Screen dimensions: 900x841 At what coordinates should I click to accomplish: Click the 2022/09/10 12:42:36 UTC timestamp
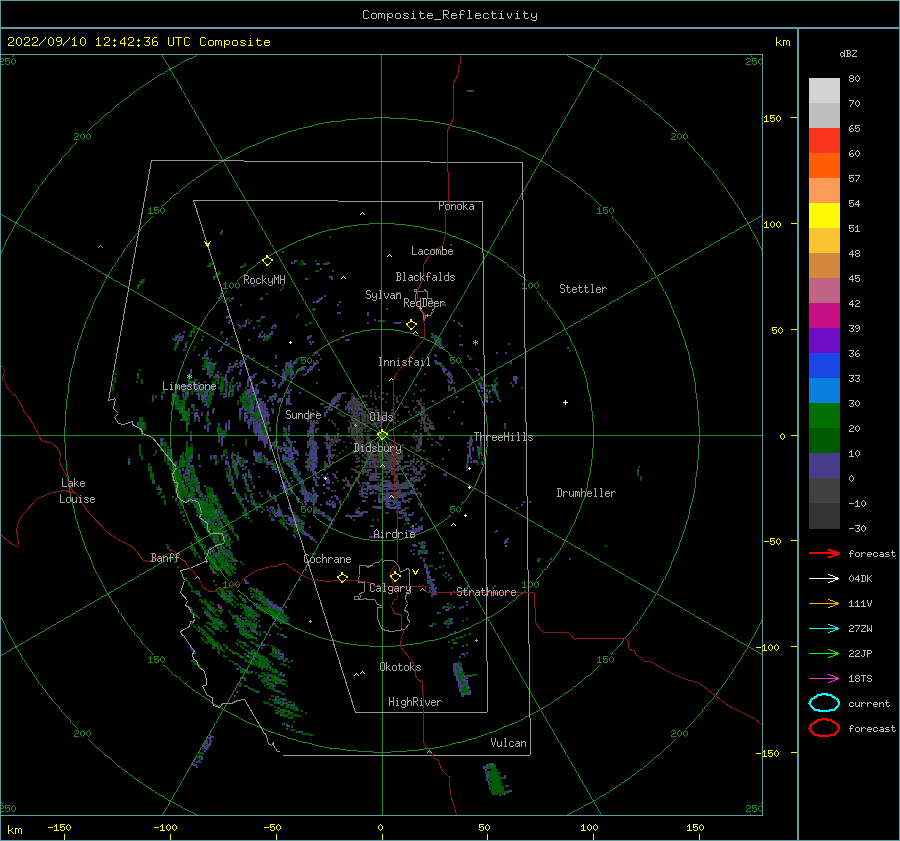[138, 42]
